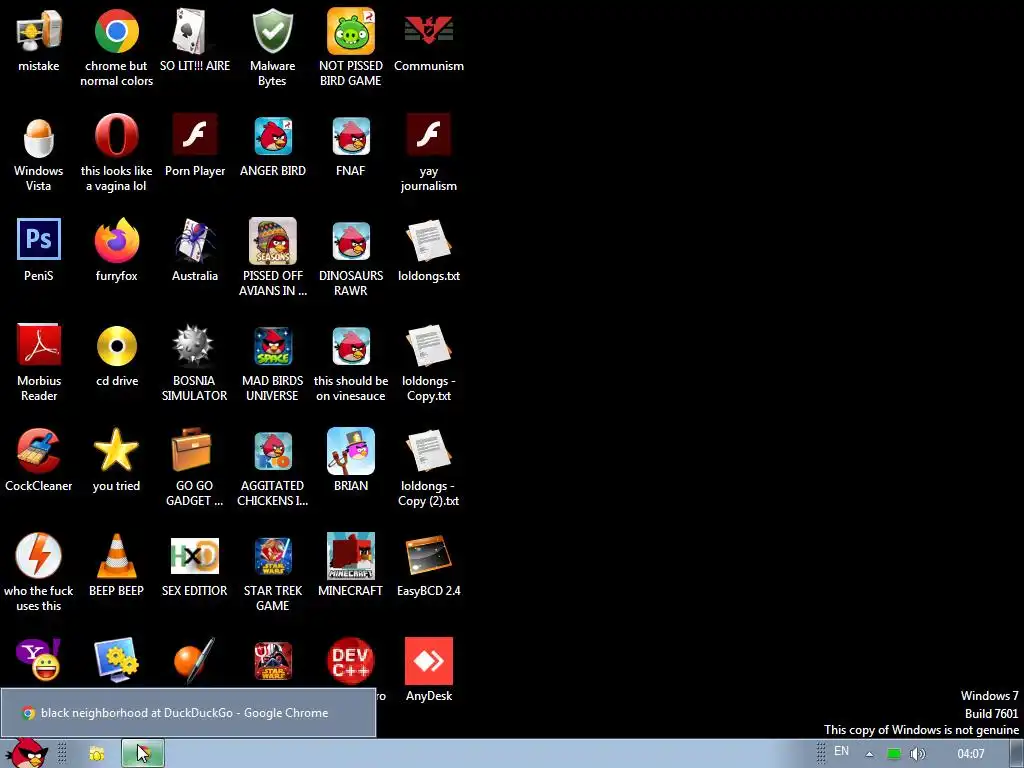Image resolution: width=1024 pixels, height=768 pixels.
Task: Launch BOSNIA SIMULATOR minesweeper icon
Action: pyautogui.click(x=195, y=346)
